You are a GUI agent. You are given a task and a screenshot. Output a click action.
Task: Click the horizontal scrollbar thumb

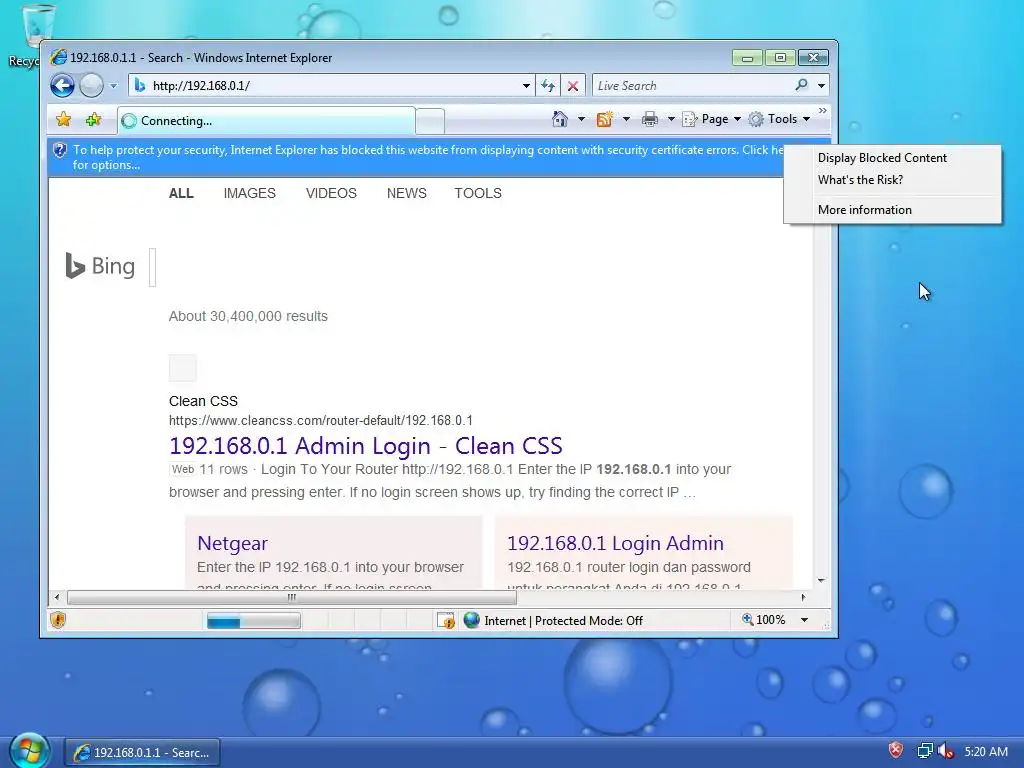[x=292, y=597]
